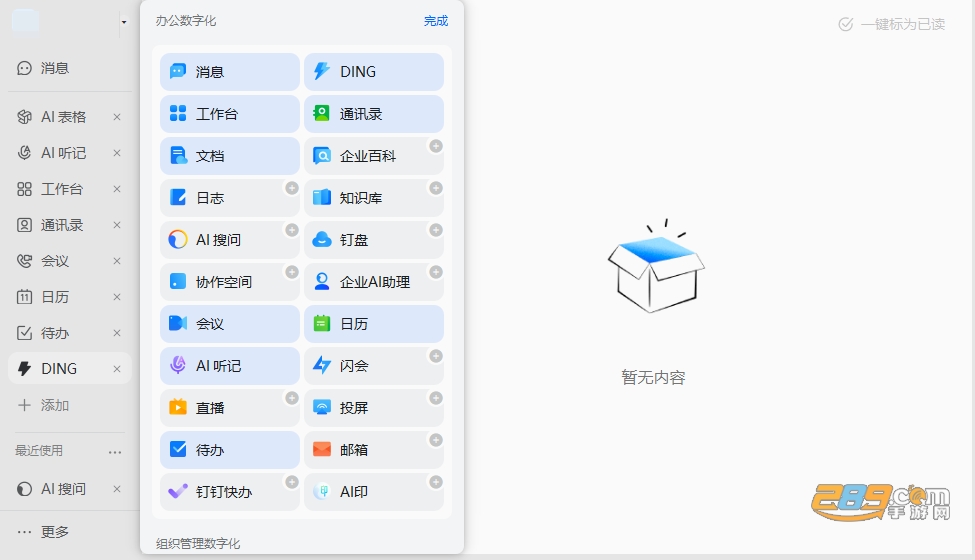
Task: Open 会议 in the left sidebar
Action: pos(62,261)
